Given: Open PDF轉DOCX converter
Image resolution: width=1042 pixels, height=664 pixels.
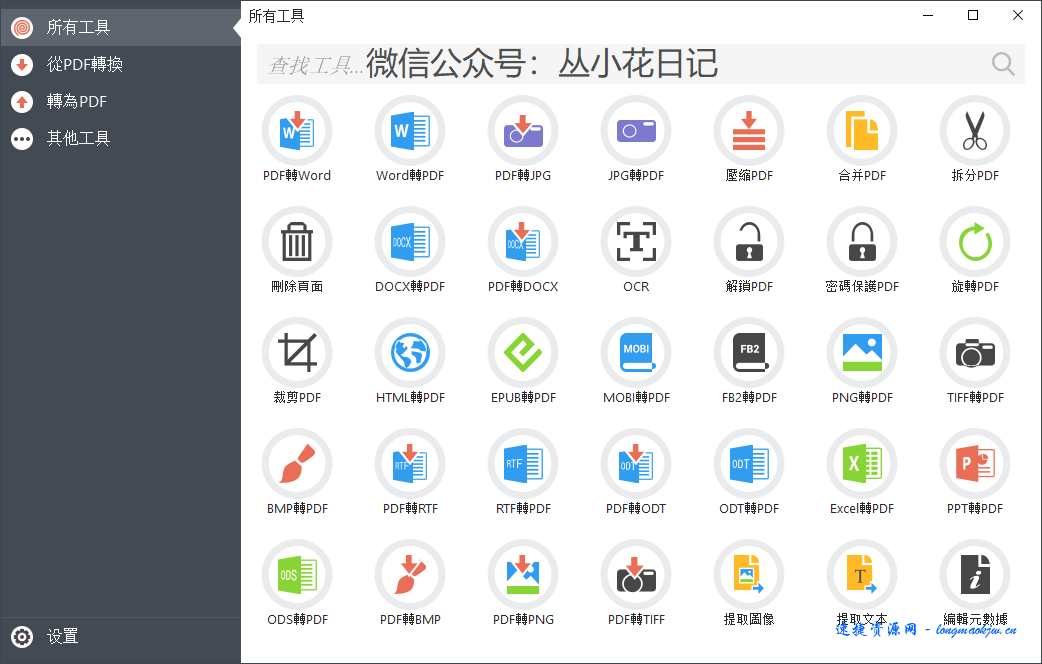Looking at the screenshot, I should pos(523,242).
